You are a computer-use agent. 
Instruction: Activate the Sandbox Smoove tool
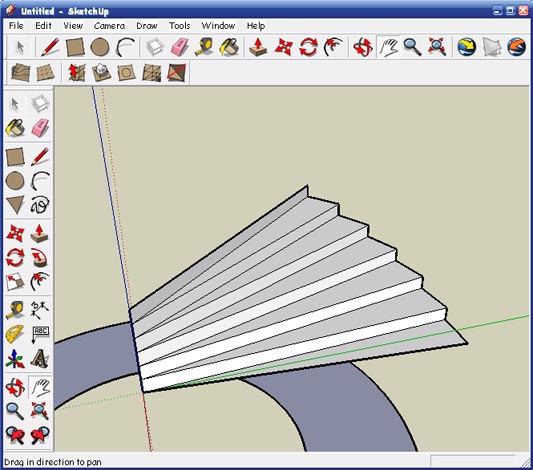click(x=77, y=72)
